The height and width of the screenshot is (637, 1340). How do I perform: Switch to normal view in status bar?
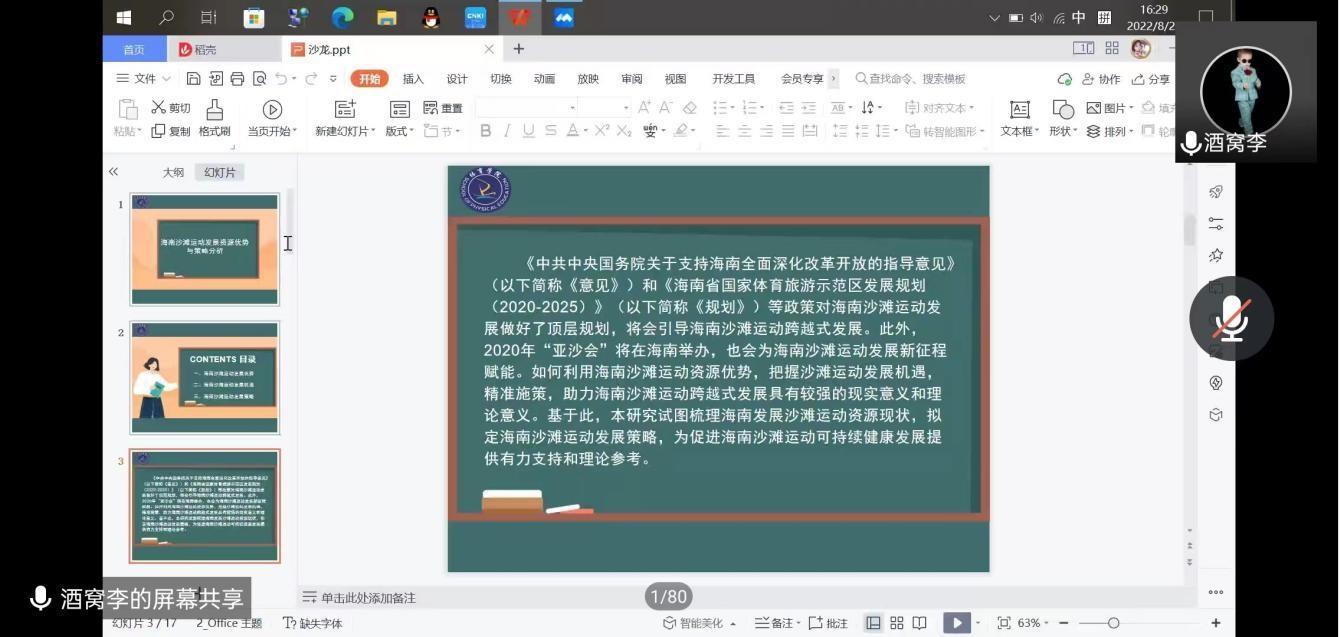873,623
